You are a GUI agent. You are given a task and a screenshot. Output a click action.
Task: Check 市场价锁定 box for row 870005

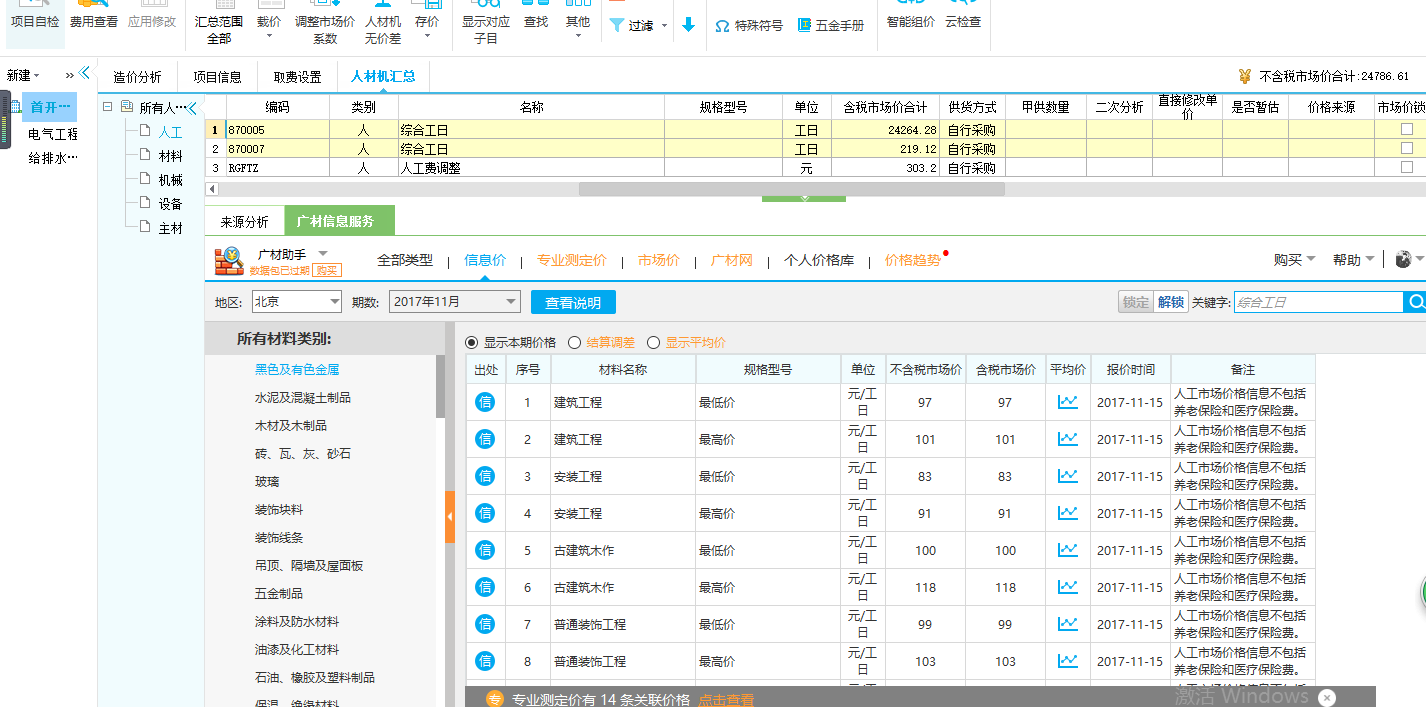pyautogui.click(x=1407, y=130)
